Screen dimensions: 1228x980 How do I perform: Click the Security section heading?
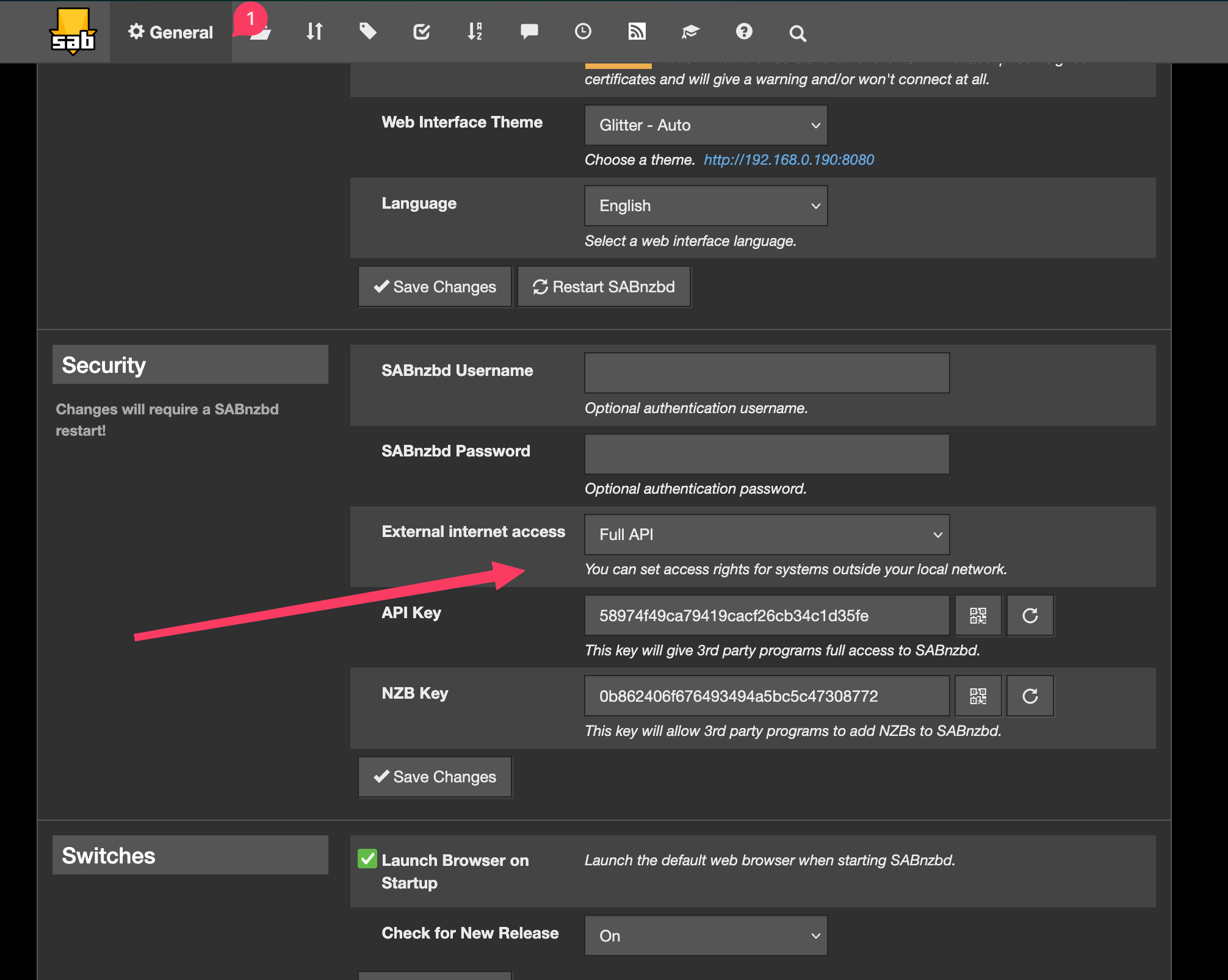tap(190, 365)
